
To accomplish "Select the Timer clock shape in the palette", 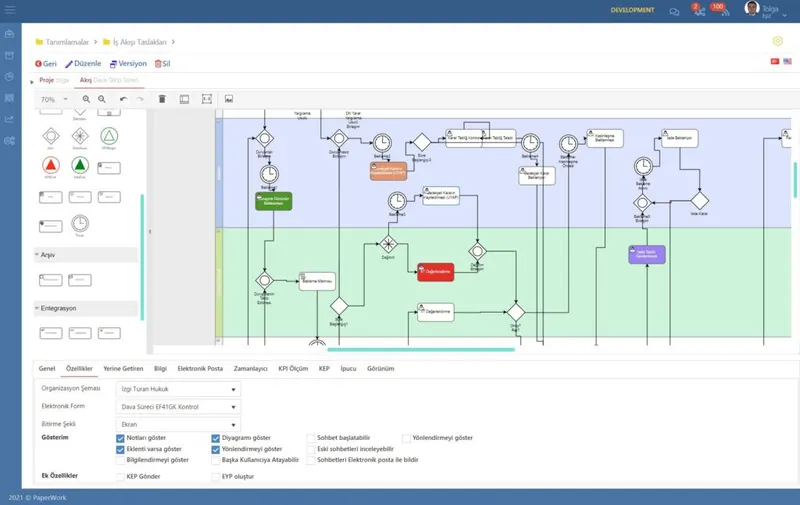I will 80,223.
